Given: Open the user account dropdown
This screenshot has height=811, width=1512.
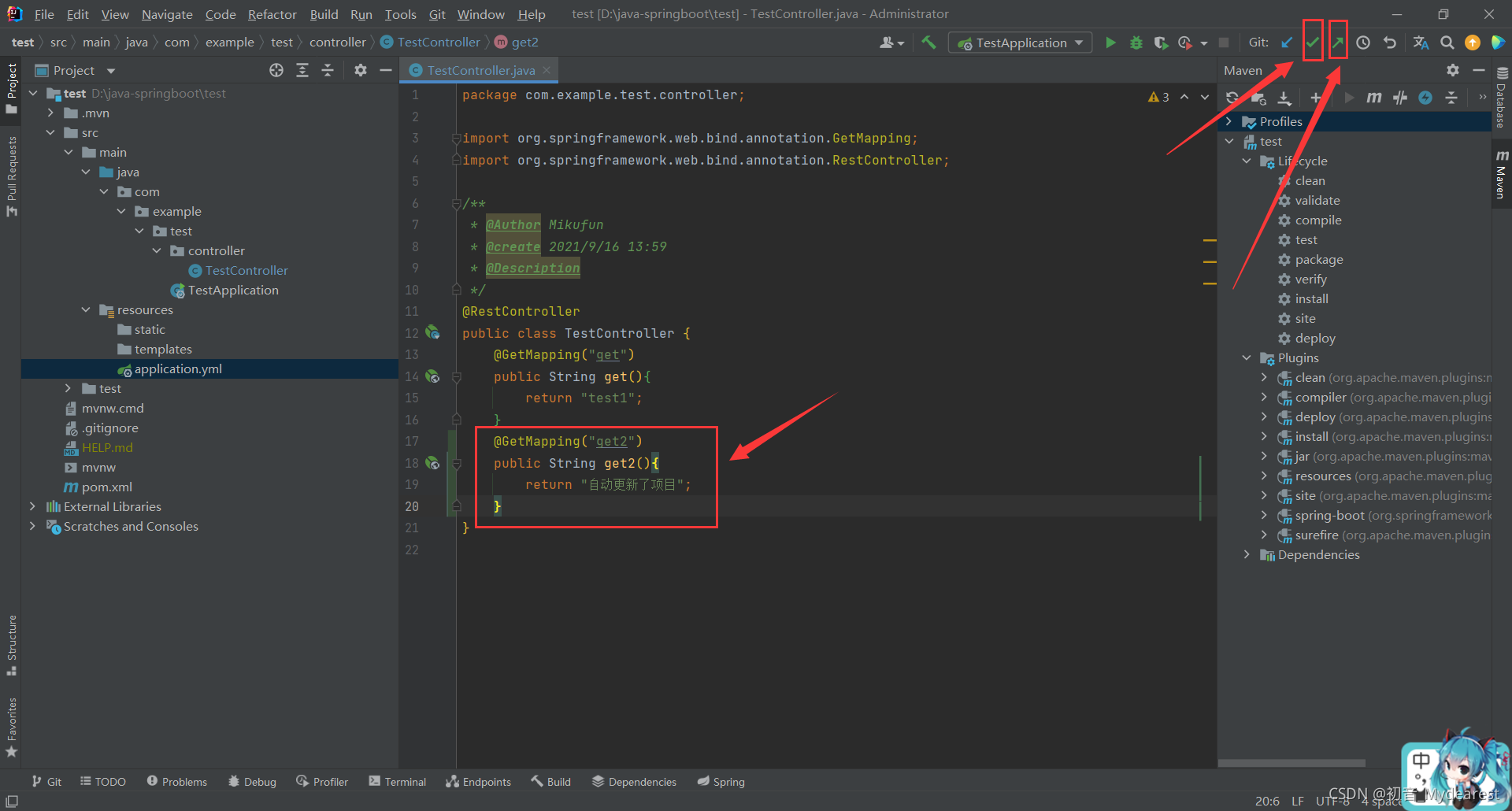Looking at the screenshot, I should click(x=891, y=43).
